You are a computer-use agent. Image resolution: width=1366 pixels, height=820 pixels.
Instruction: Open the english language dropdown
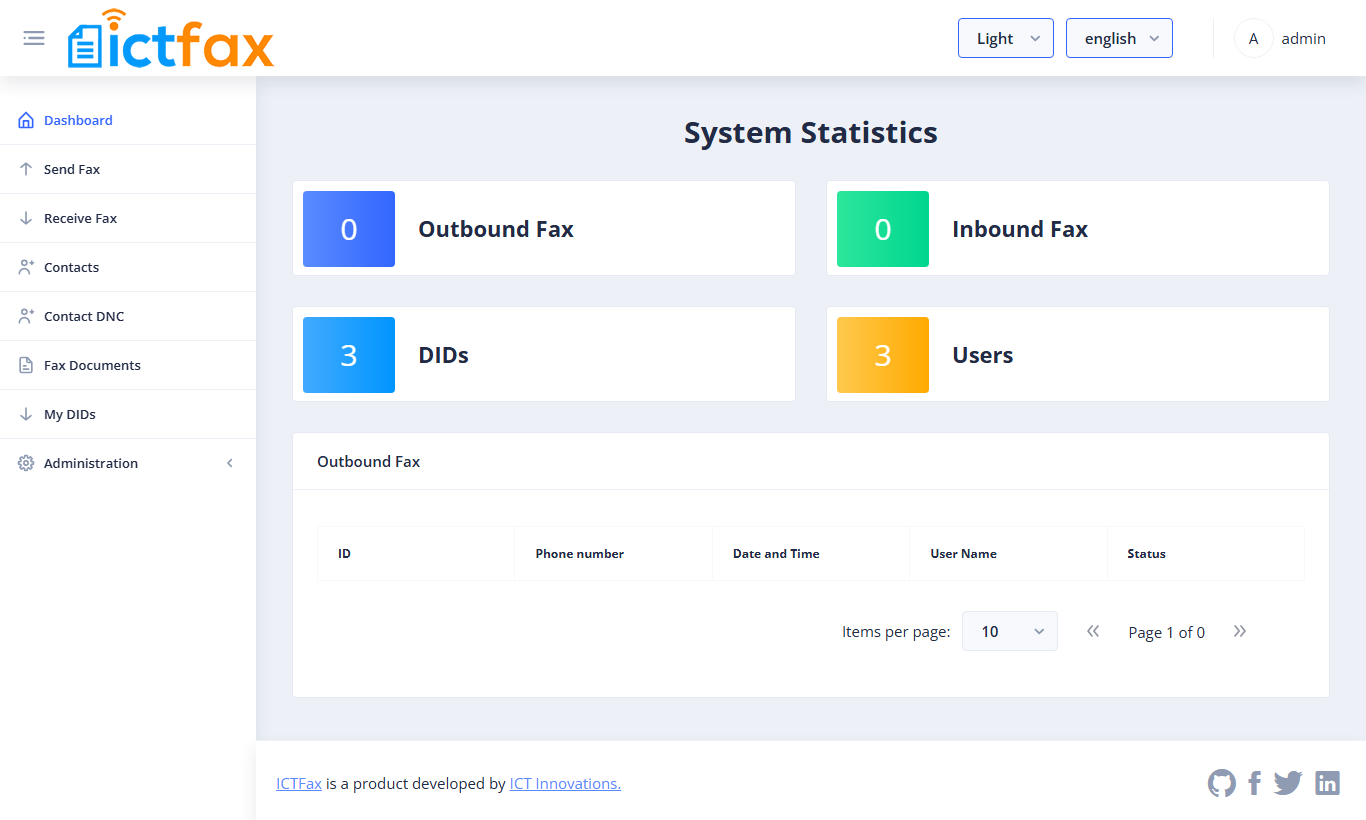[x=1119, y=38]
